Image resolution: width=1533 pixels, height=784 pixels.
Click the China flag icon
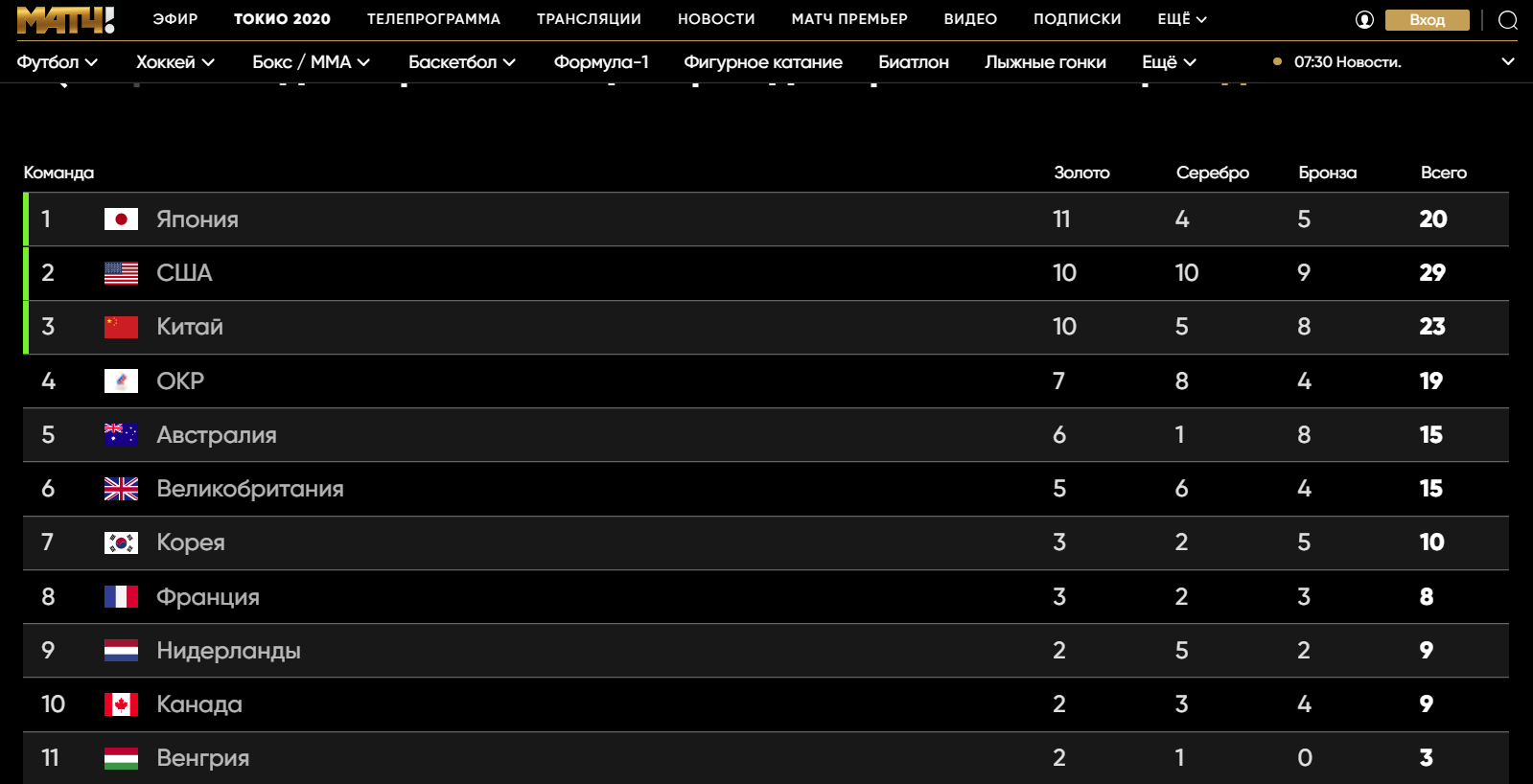121,327
